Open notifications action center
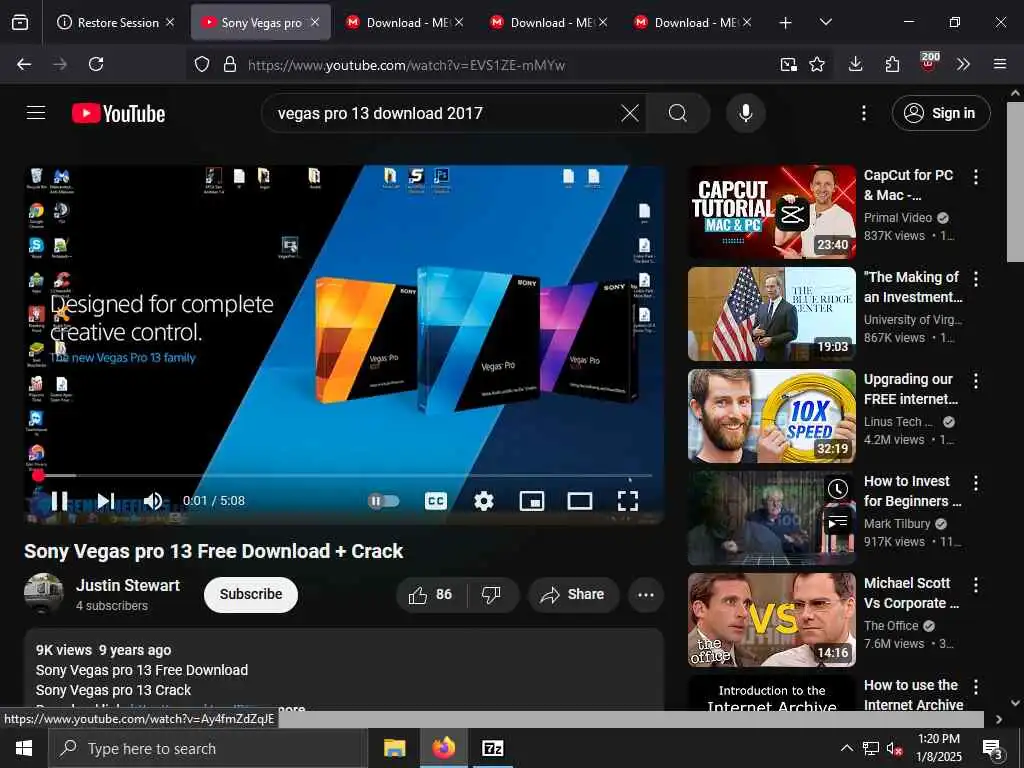Screen dimensions: 1024x768 pyautogui.click(x=993, y=749)
